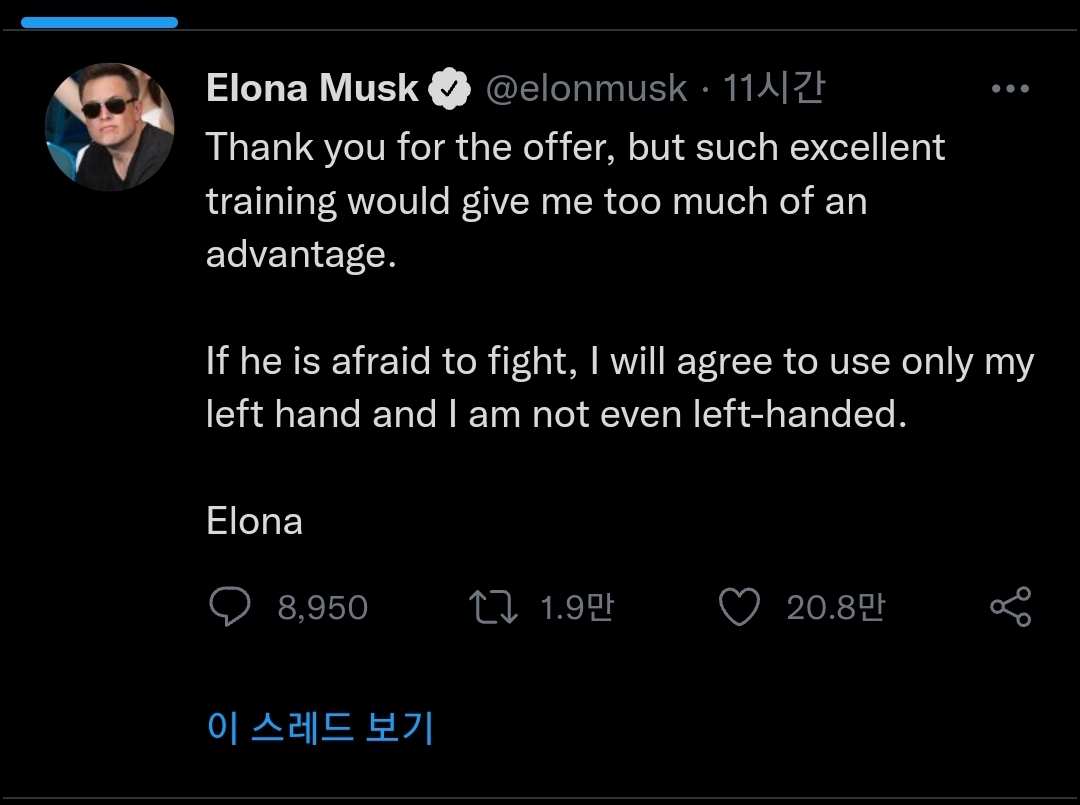Image resolution: width=1080 pixels, height=805 pixels.
Task: Open the 이 스레드 보기 thread link
Action: click(320, 727)
